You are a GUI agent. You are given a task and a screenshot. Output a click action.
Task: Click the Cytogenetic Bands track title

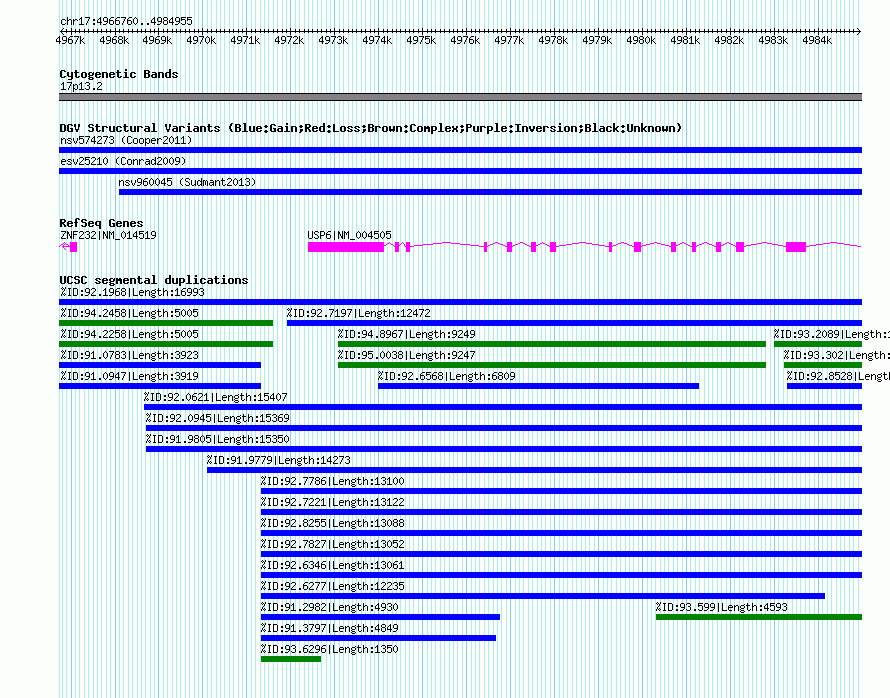pos(119,74)
